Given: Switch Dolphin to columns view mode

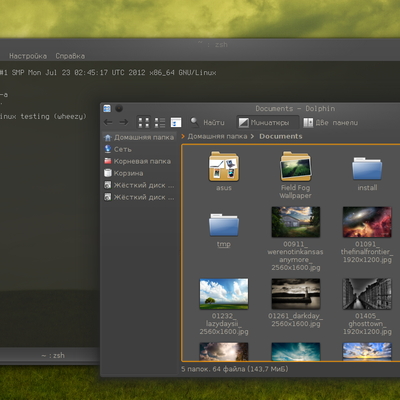Looking at the screenshot, I should [x=176, y=122].
